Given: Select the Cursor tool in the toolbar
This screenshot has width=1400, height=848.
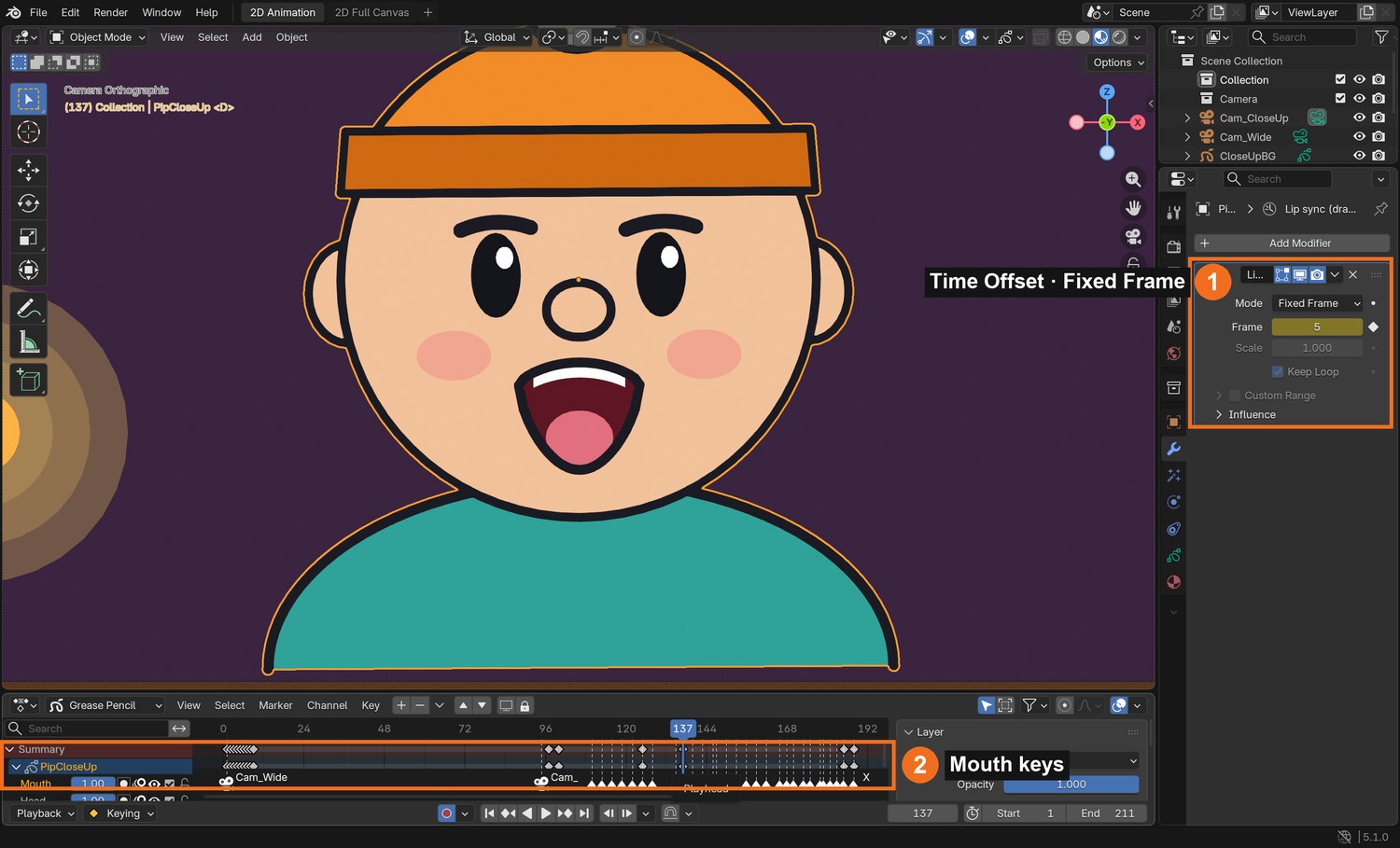Looking at the screenshot, I should tap(29, 132).
